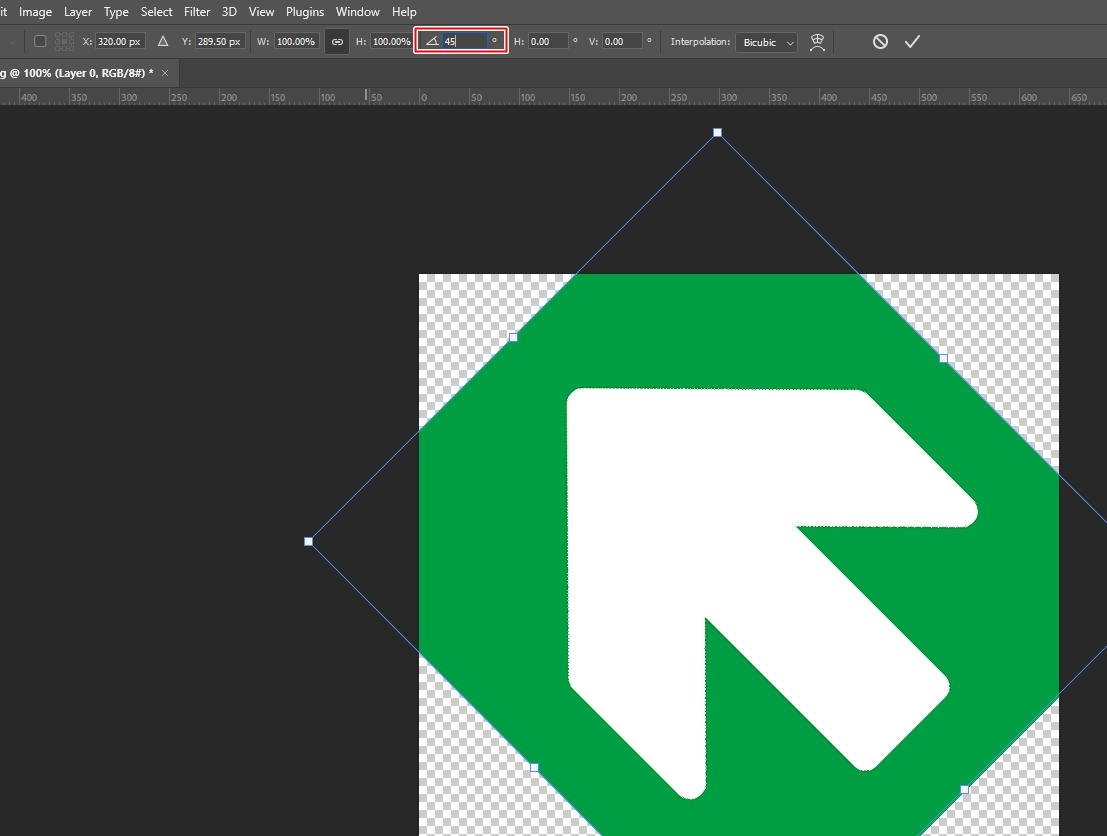Open the Layer menu
This screenshot has width=1107, height=836.
[78, 12]
